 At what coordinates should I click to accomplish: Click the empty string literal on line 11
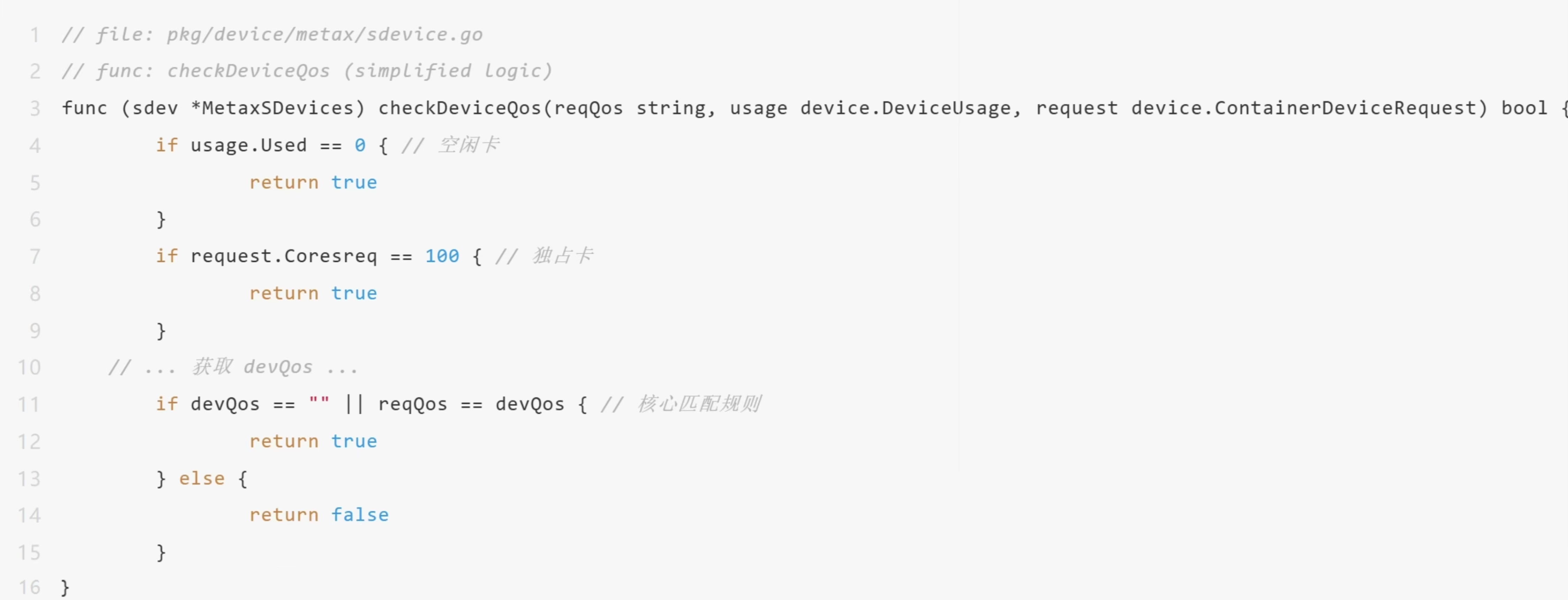[x=319, y=404]
